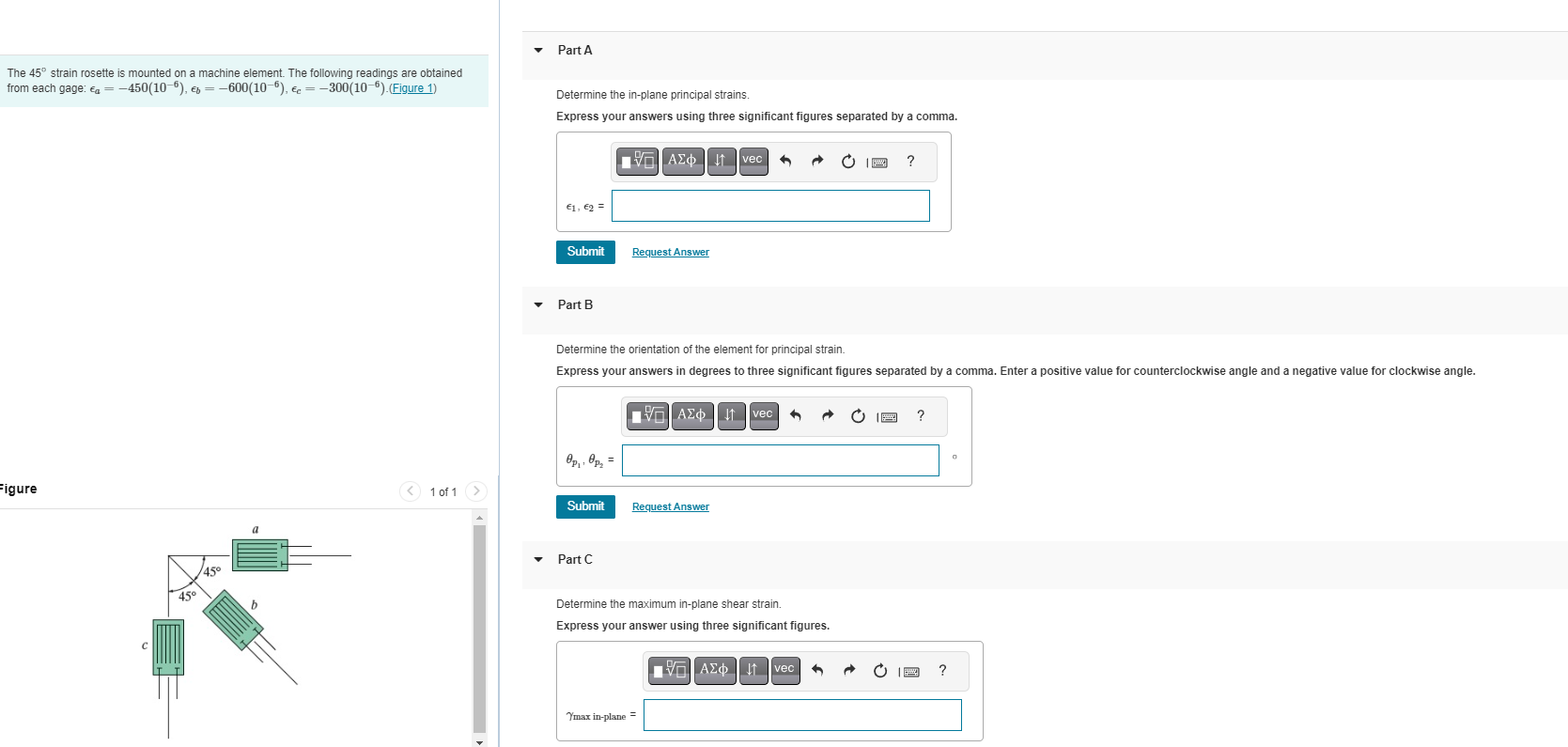1568x747 pixels.
Task: Focus the principal orientation angles input field
Action: (781, 460)
